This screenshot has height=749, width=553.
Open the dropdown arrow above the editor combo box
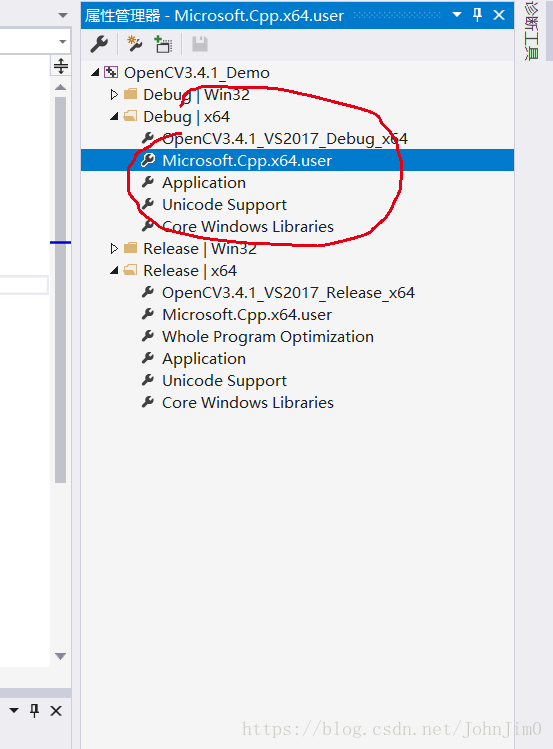[63, 15]
